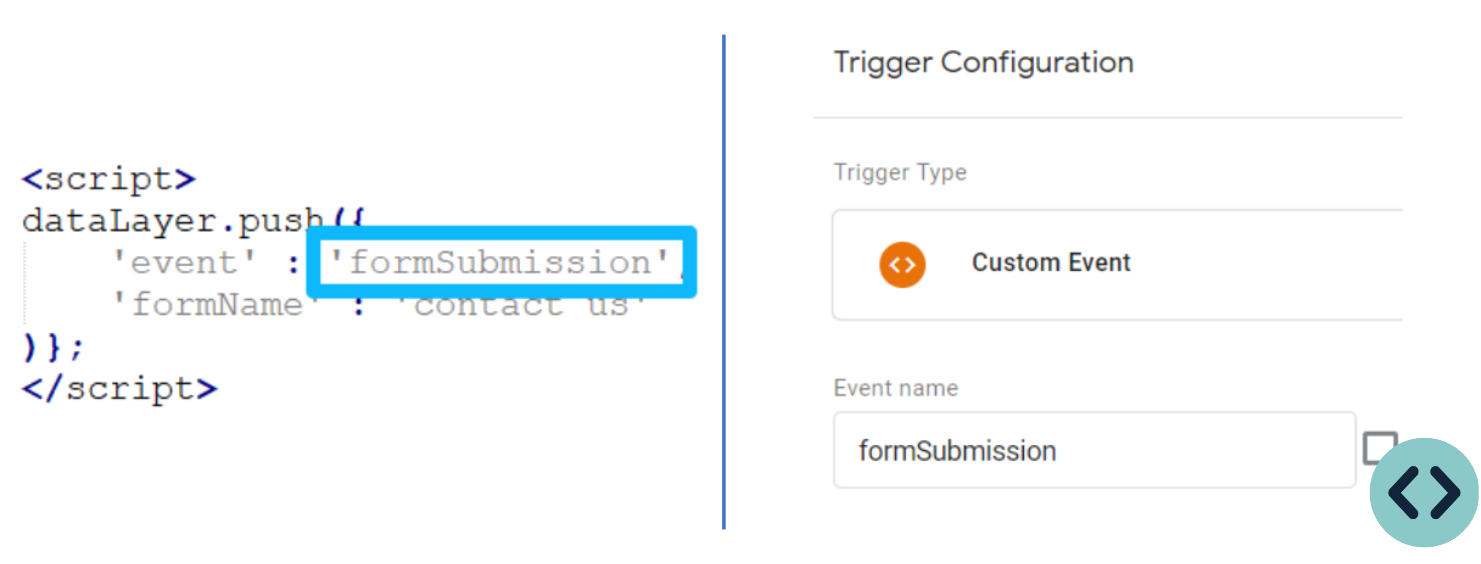This screenshot has height=564, width=1481.
Task: Select the Custom Event trigger type card
Action: tap(1117, 265)
